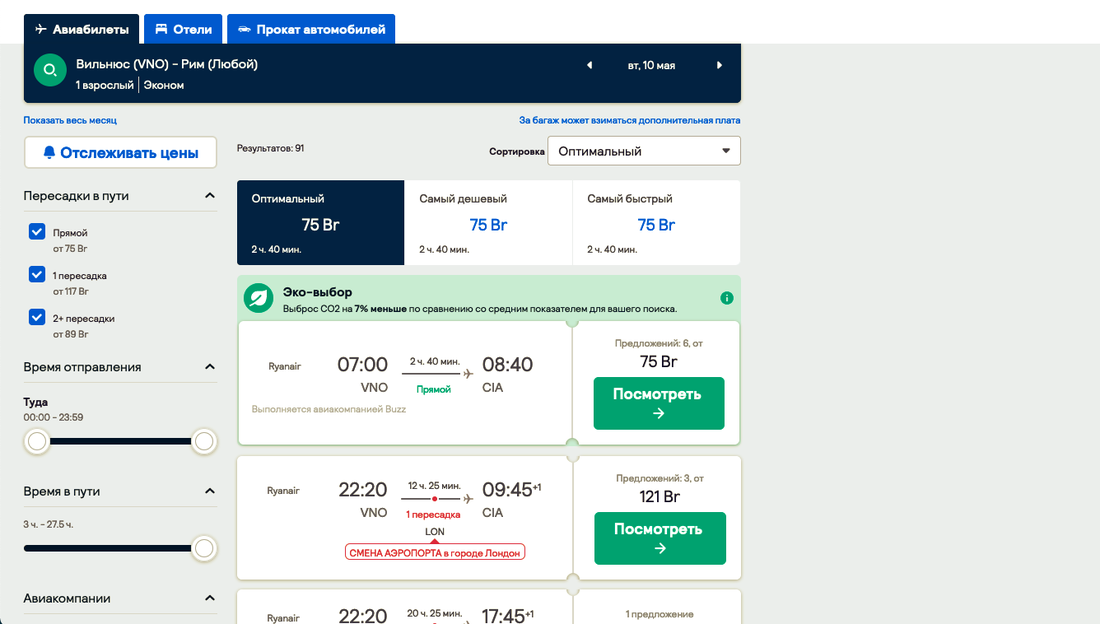The width and height of the screenshot is (1100, 624).
Task: Click the right handle of Время в пути slider
Action: (x=204, y=548)
